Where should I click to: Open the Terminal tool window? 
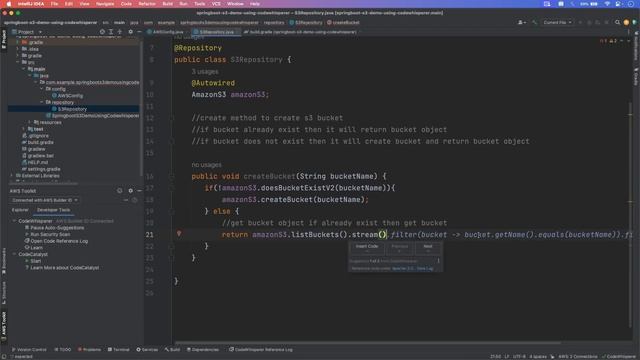(118, 350)
